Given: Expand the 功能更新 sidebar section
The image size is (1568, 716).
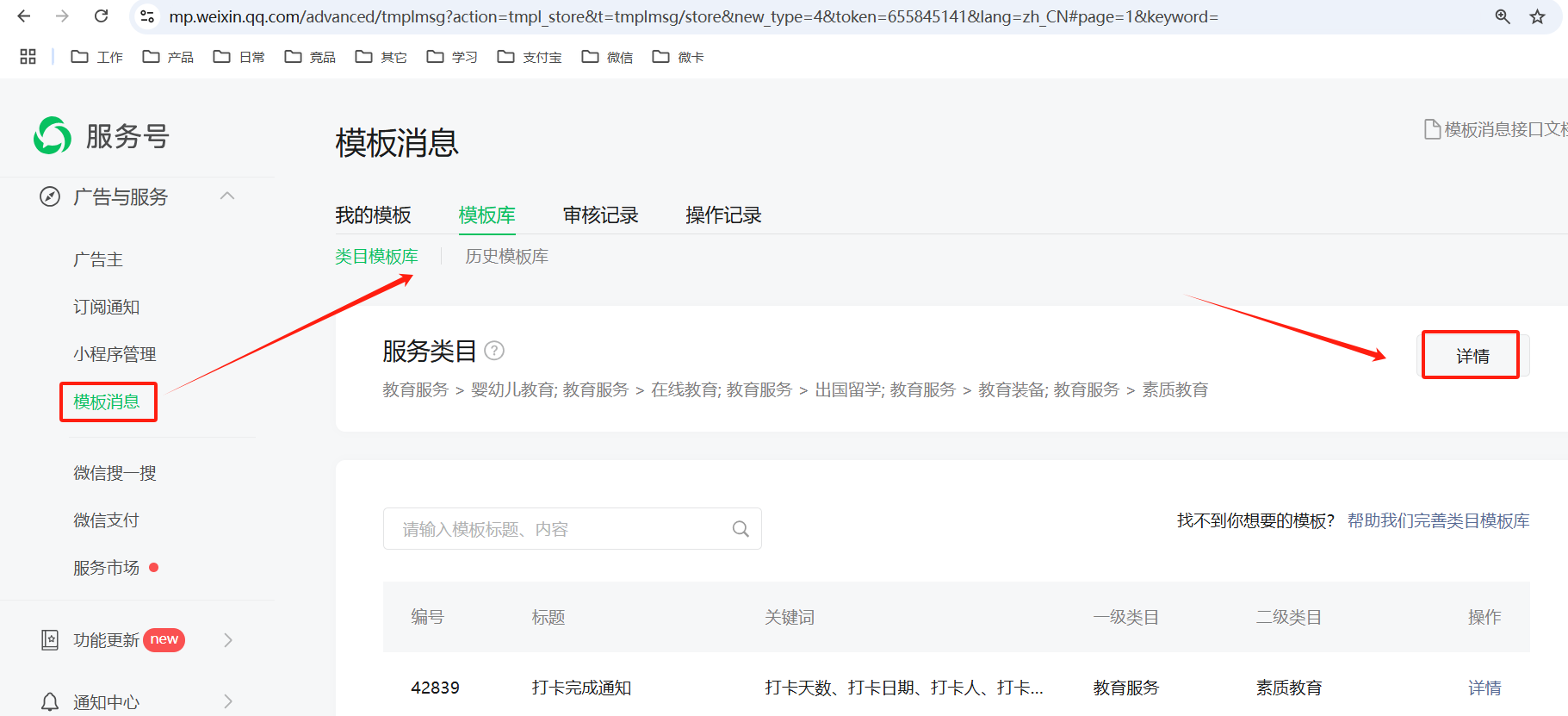Looking at the screenshot, I should pyautogui.click(x=227, y=639).
